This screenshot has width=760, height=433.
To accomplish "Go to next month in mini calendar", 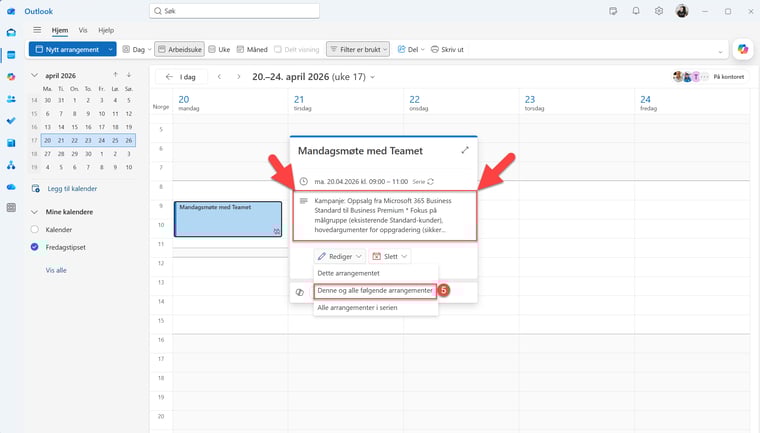I will point(129,75).
